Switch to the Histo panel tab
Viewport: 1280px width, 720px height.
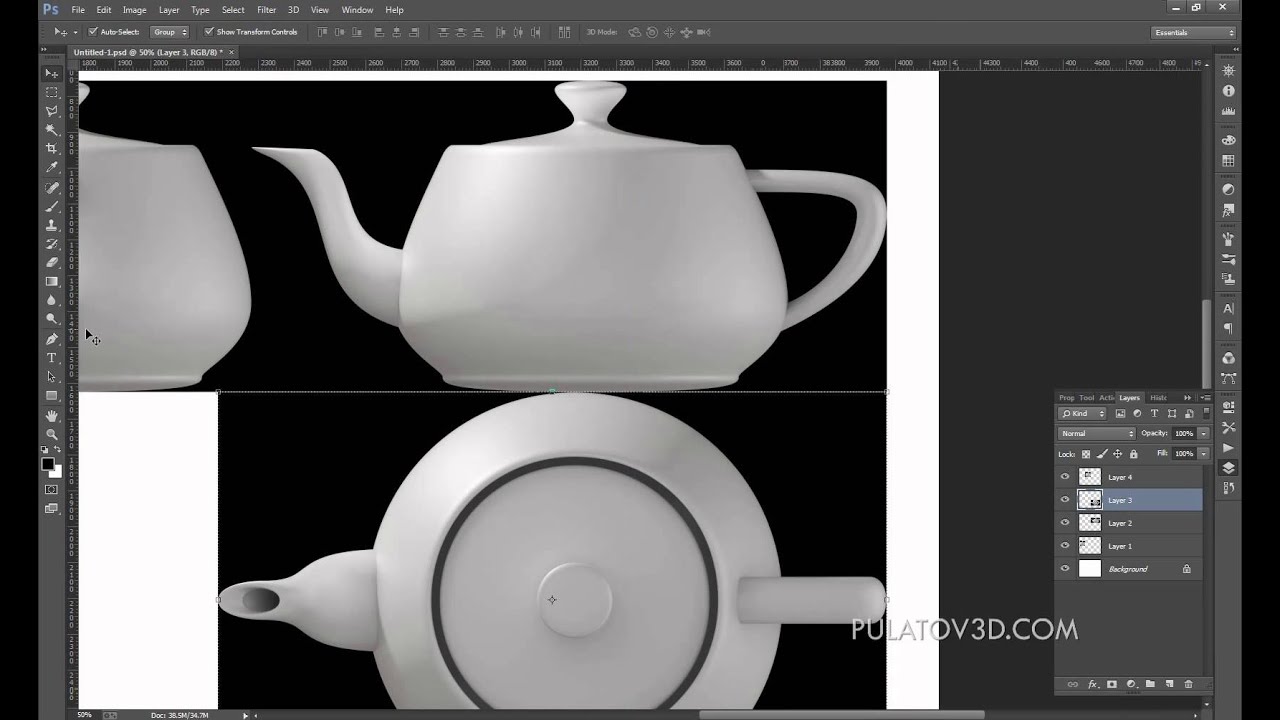pyautogui.click(x=1158, y=398)
